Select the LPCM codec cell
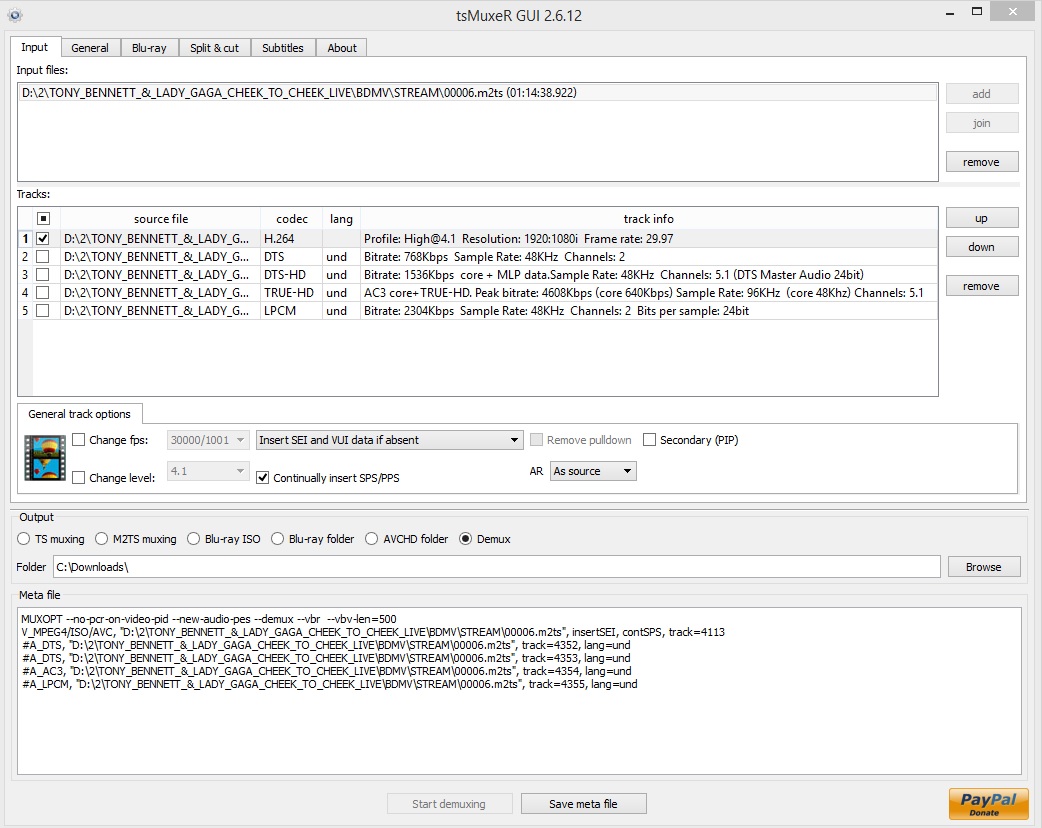Screen dimensions: 1042x828 [291, 310]
